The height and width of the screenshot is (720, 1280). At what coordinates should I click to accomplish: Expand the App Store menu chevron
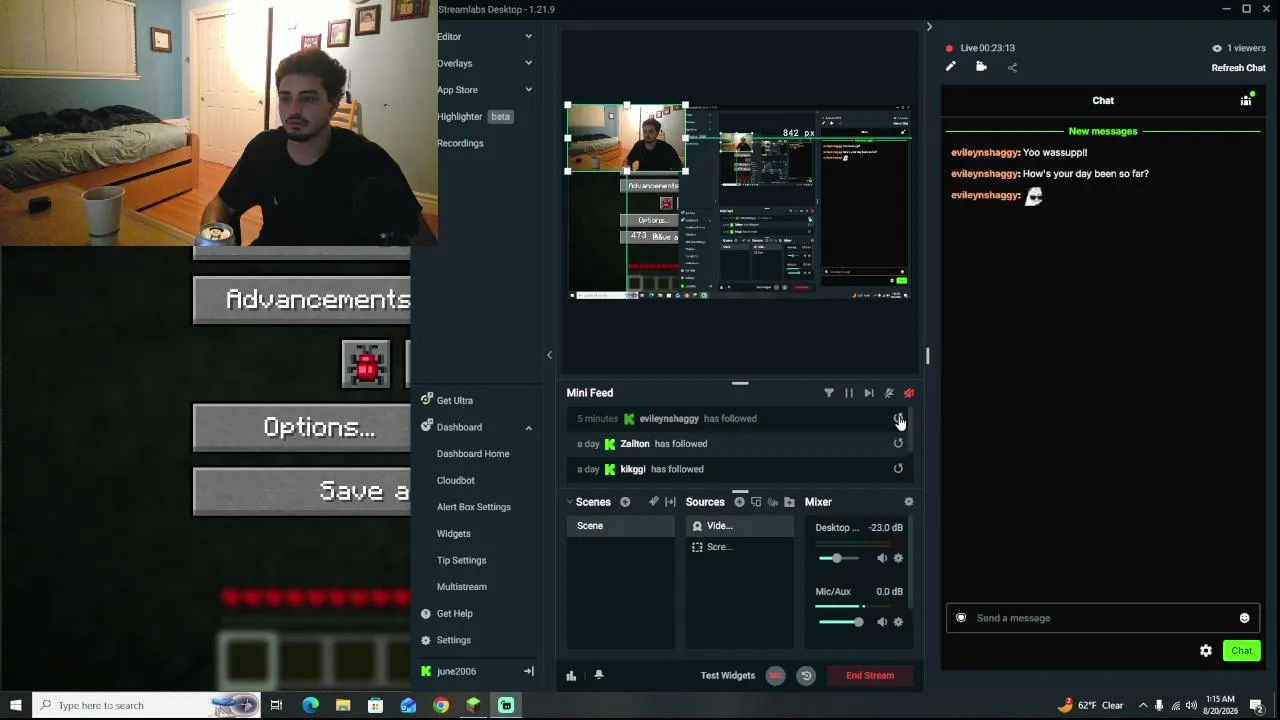point(528,90)
